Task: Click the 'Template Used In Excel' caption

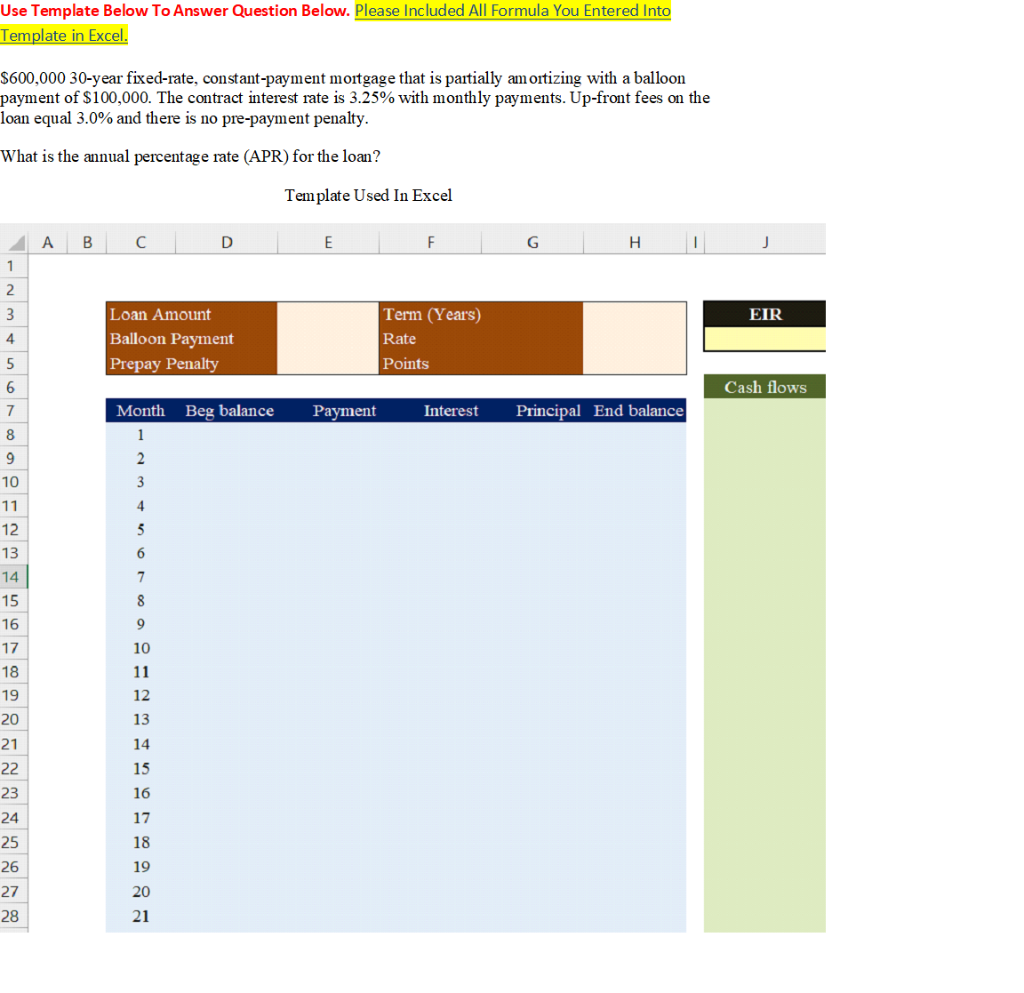Action: (x=368, y=195)
